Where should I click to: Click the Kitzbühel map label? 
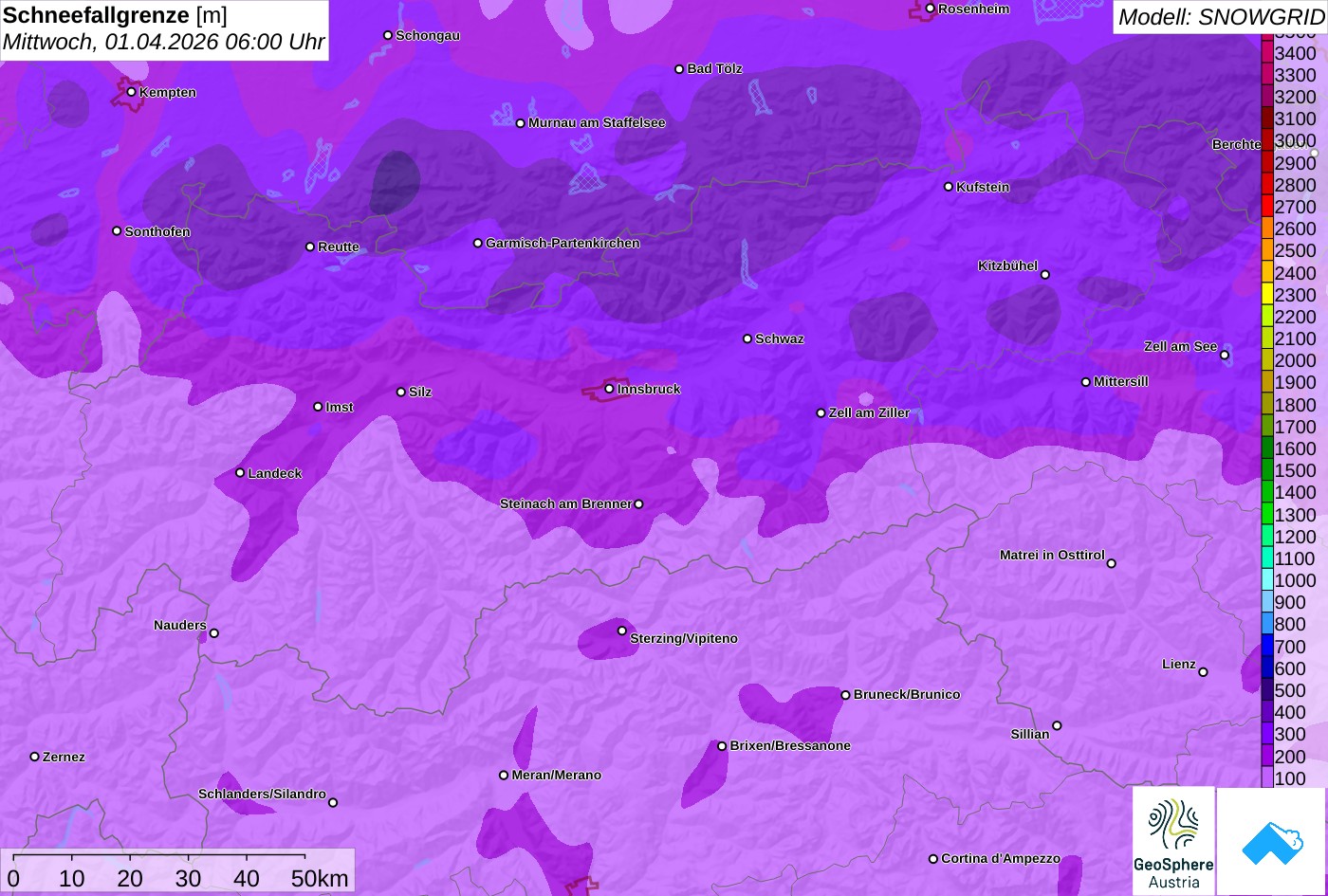tap(1007, 265)
